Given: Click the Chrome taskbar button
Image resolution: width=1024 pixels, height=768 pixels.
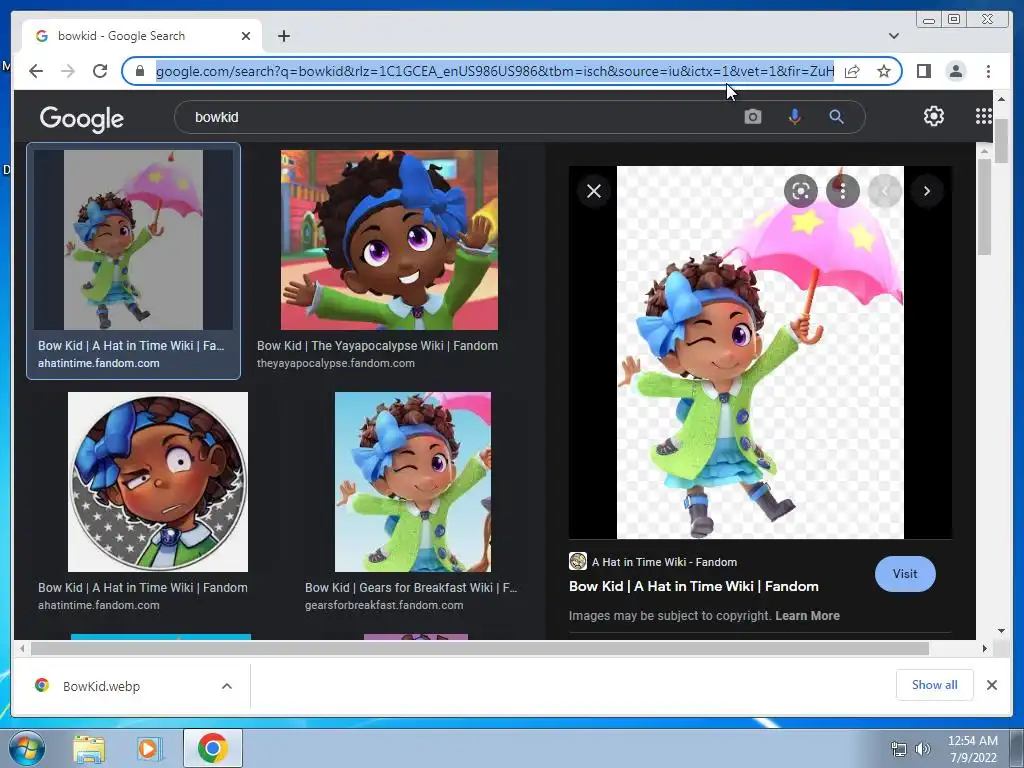Looking at the screenshot, I should pyautogui.click(x=213, y=748).
